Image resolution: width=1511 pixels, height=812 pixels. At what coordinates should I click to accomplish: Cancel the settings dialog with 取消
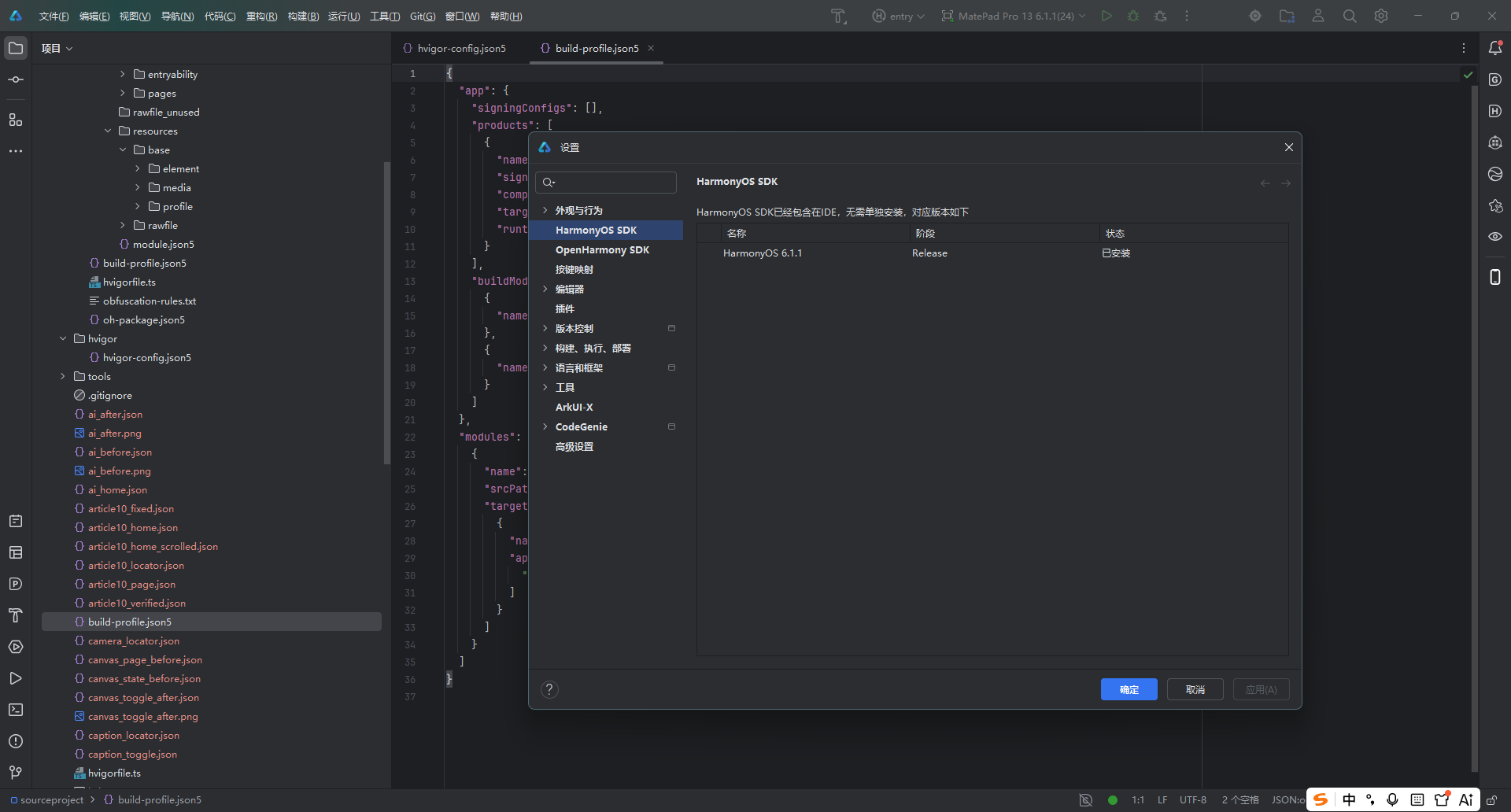point(1195,689)
